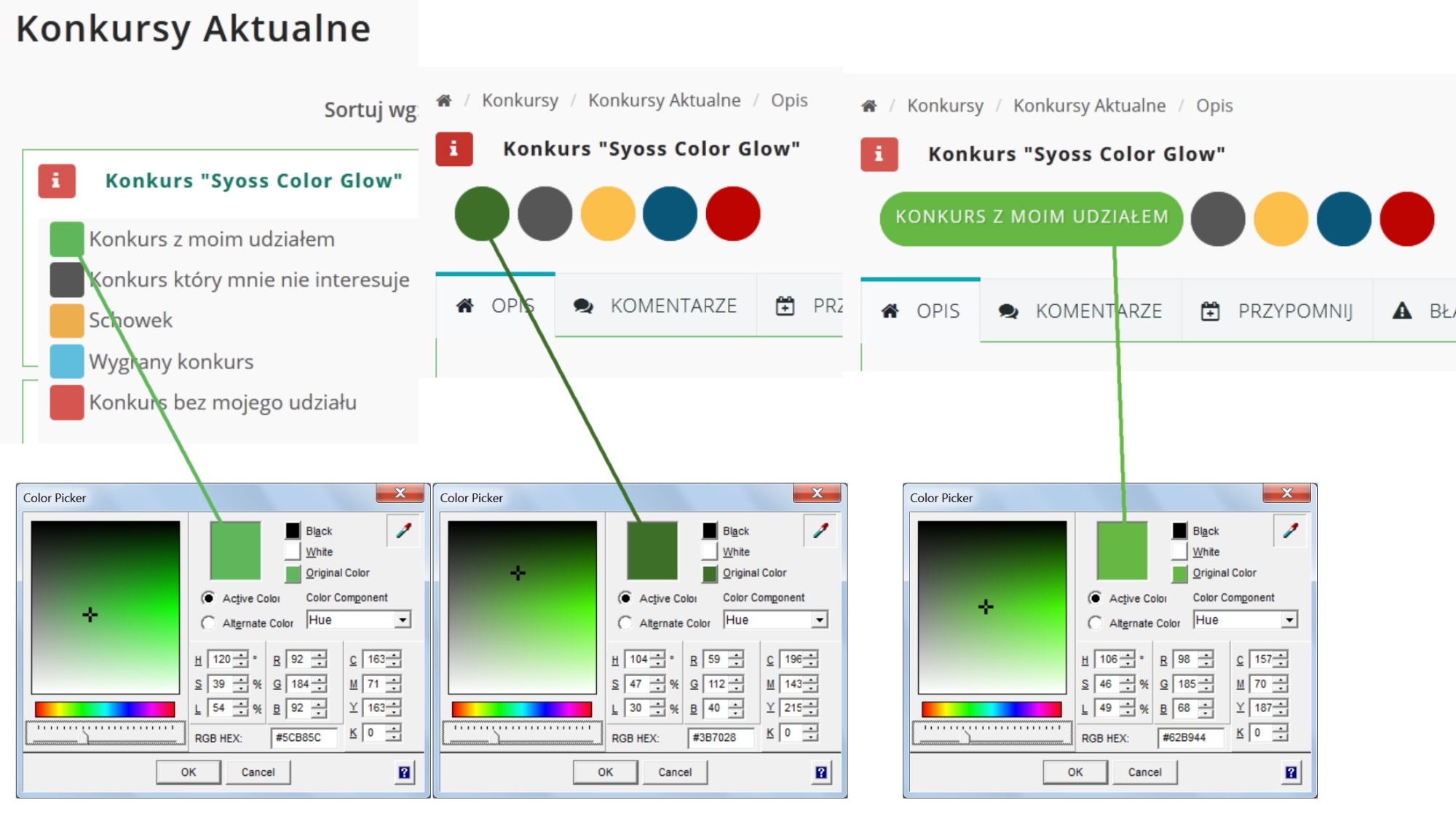Select Alternate Color radio in middle Color Picker
The height and width of the screenshot is (821, 1456).
pos(625,623)
